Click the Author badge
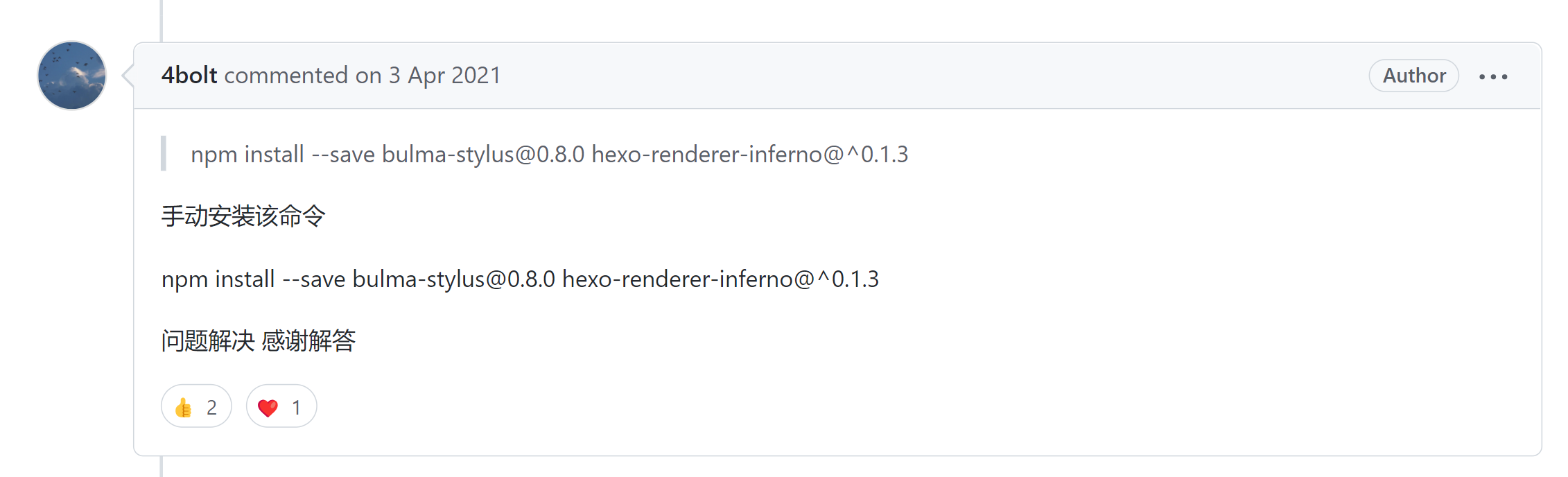The width and height of the screenshot is (1568, 477). pyautogui.click(x=1413, y=76)
